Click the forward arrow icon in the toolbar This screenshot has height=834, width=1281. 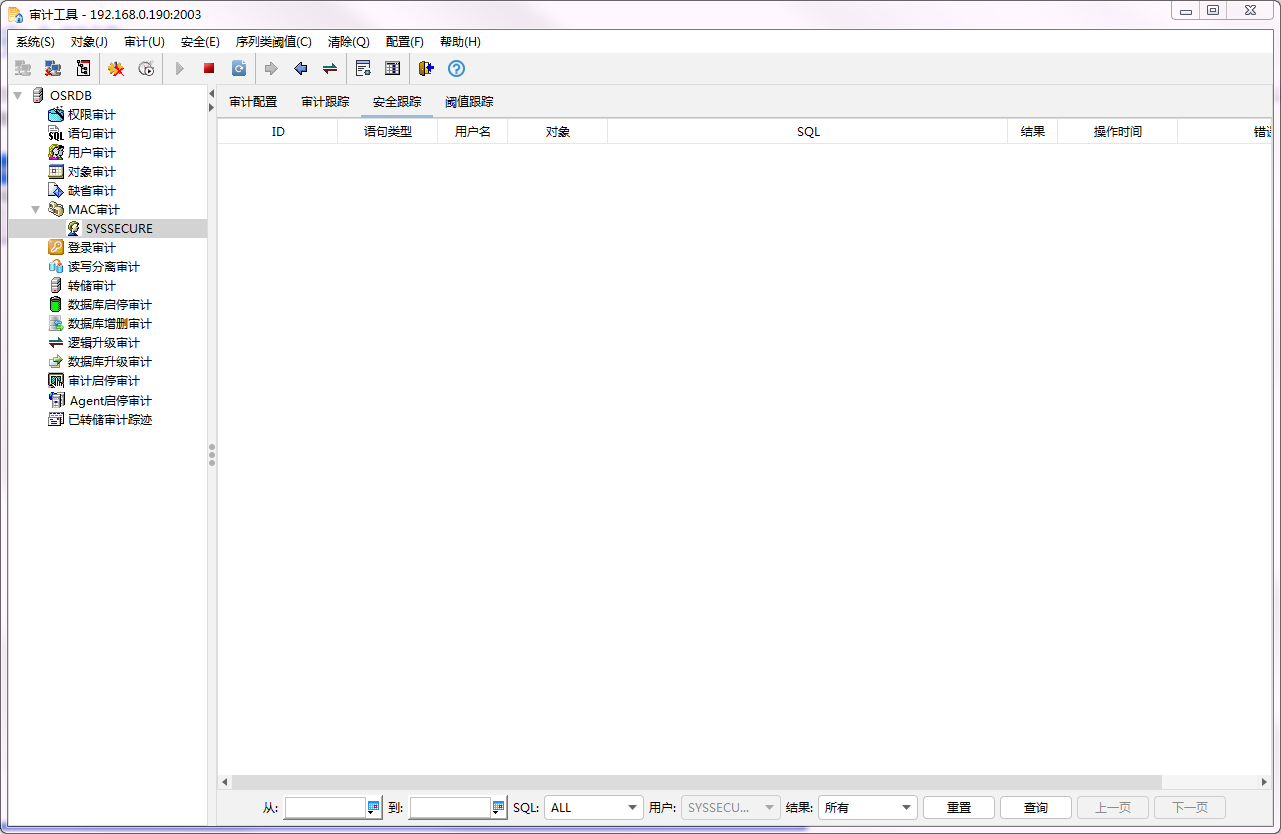pos(271,68)
